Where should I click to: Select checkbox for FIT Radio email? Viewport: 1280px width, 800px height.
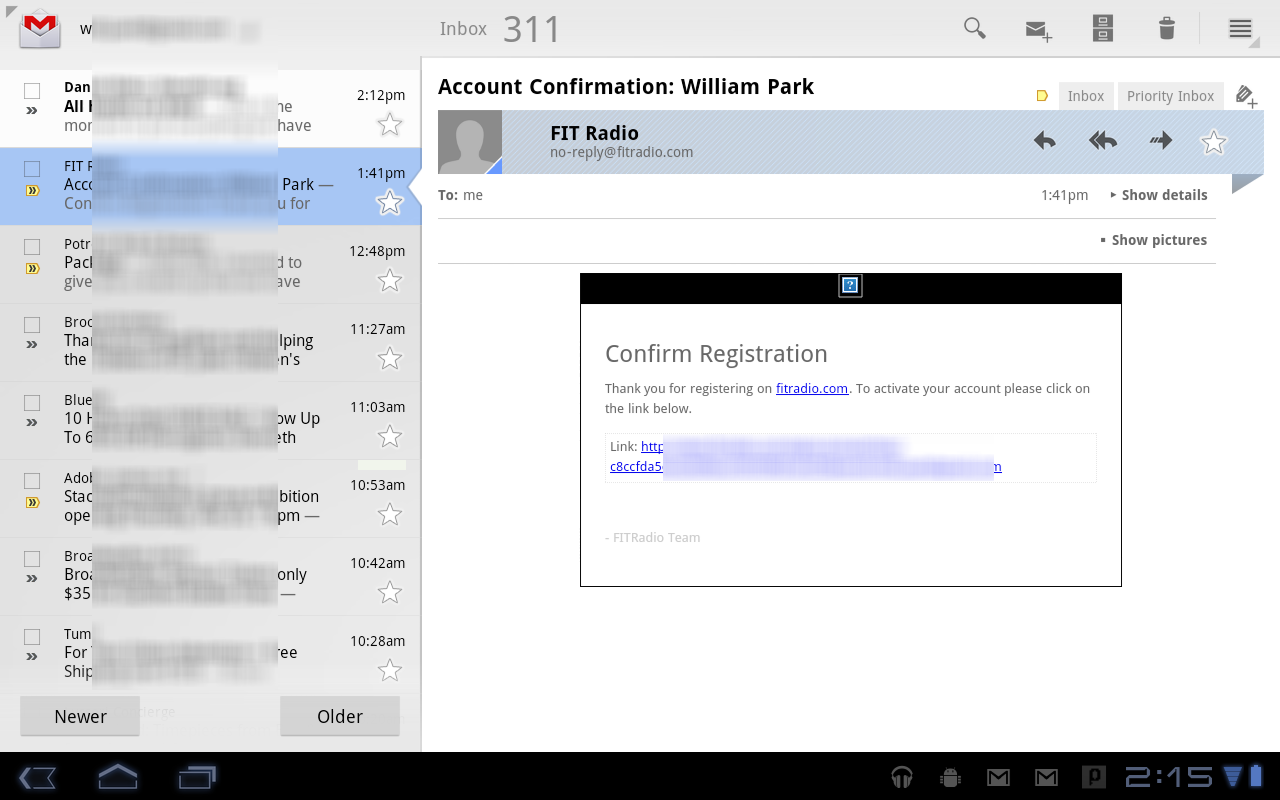(32, 168)
